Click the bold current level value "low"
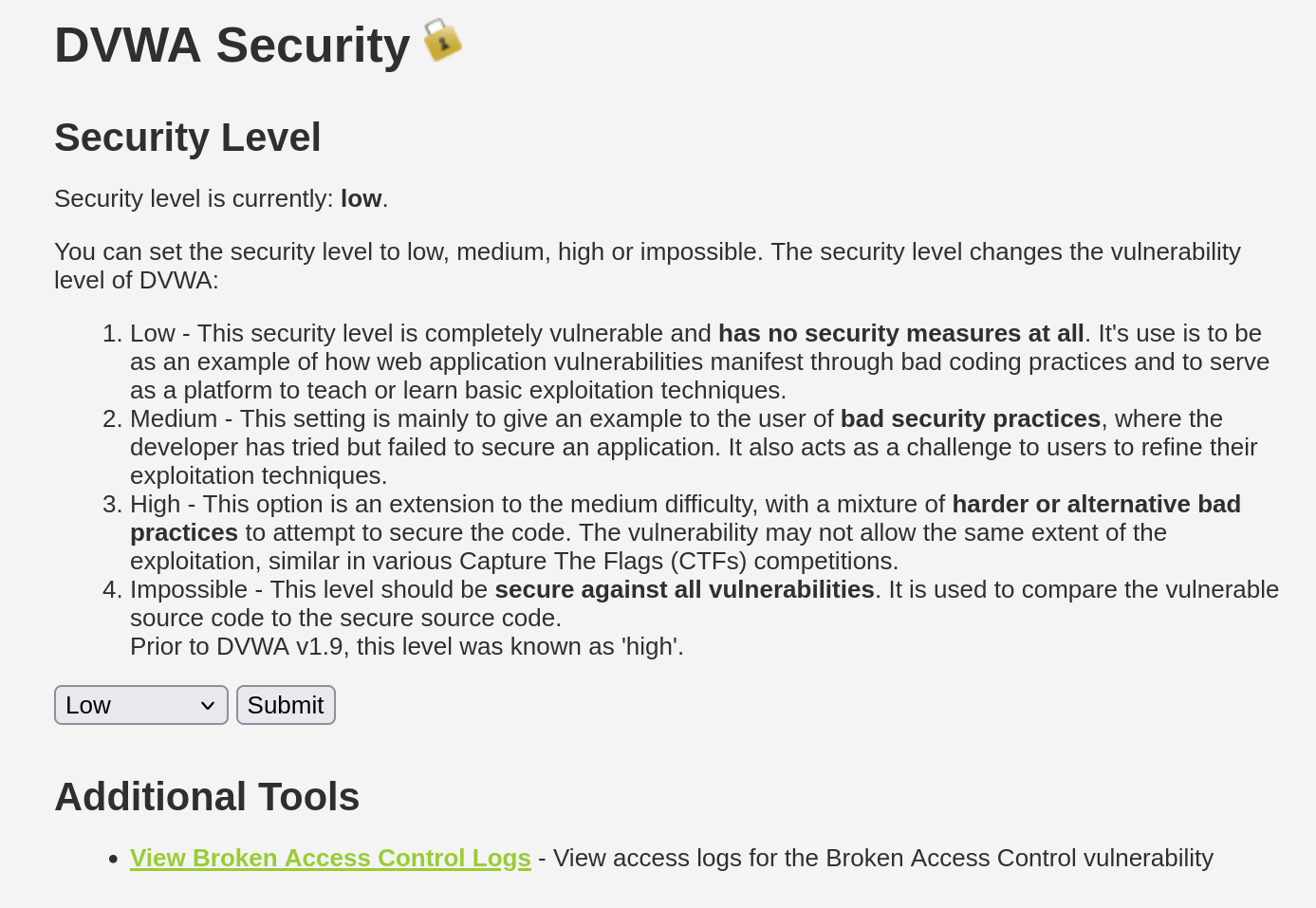The image size is (1316, 908). pyautogui.click(x=361, y=198)
